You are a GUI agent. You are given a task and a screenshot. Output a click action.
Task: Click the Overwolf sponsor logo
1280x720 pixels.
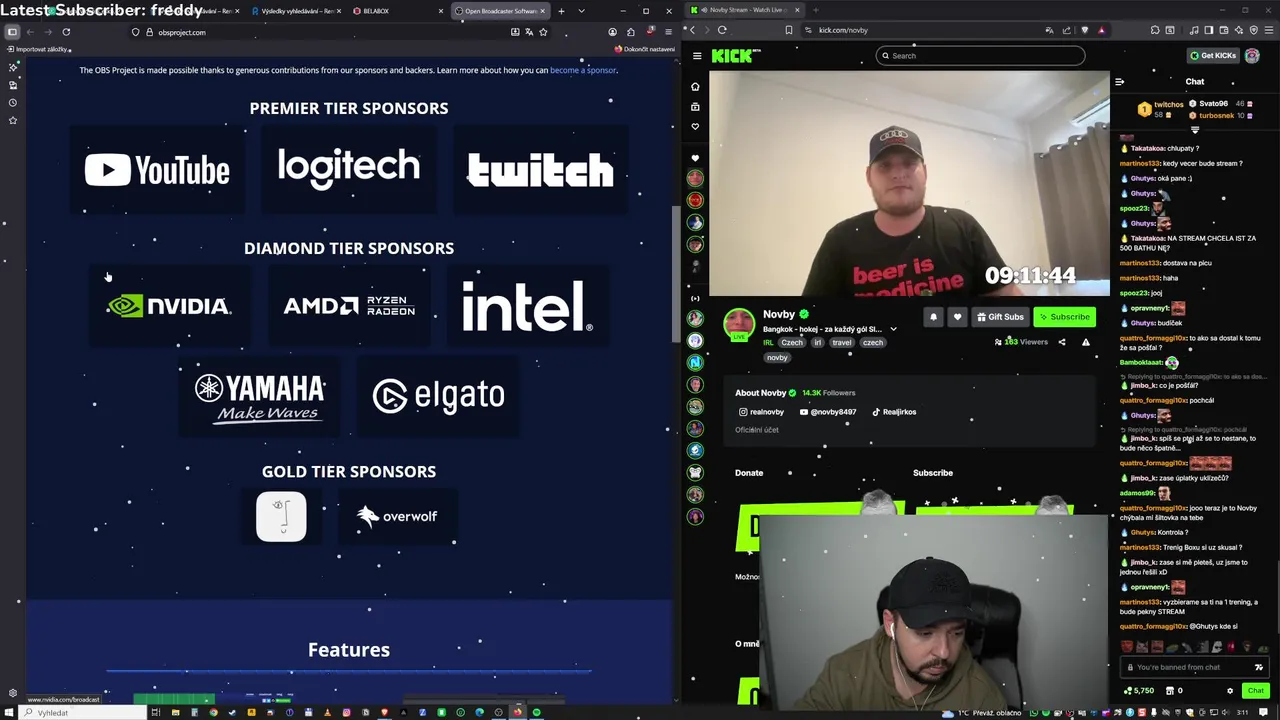[x=397, y=517]
